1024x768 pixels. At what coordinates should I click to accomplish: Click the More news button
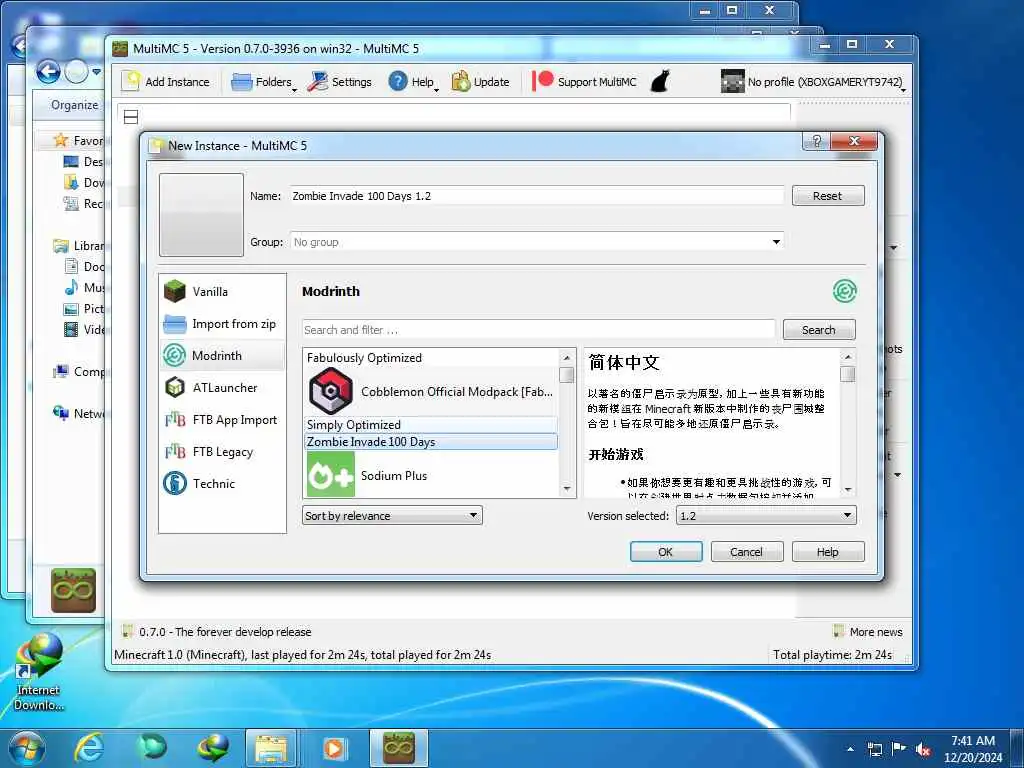pos(868,632)
